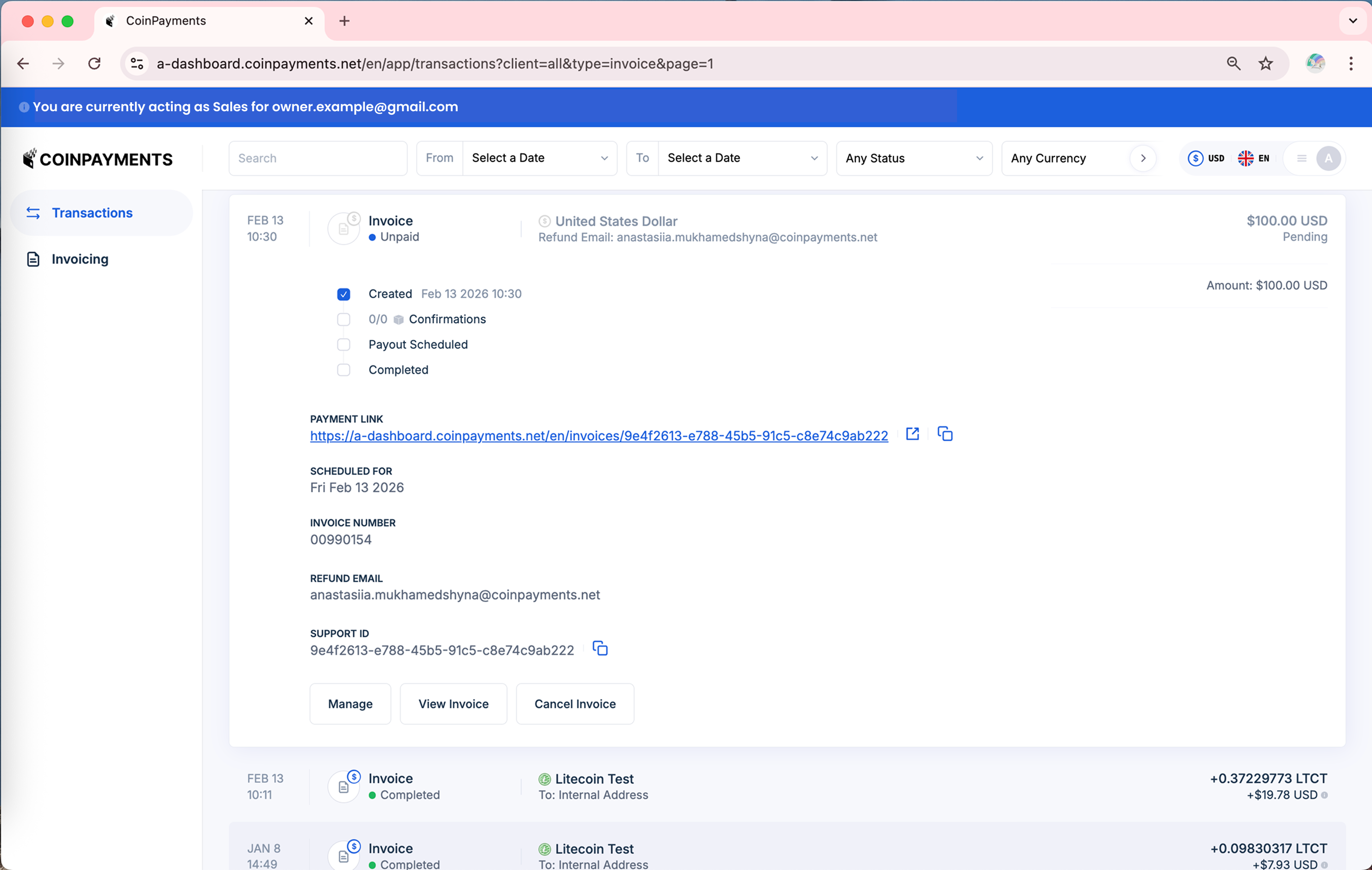Select the CoinPayments browser tab
The width and height of the screenshot is (1372, 870).
[209, 21]
